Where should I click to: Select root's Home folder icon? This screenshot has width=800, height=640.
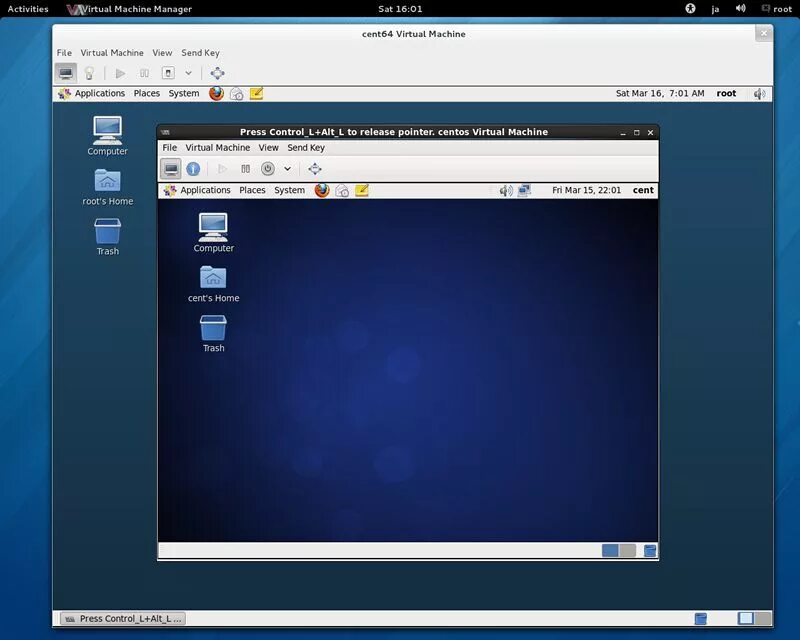pyautogui.click(x=107, y=187)
